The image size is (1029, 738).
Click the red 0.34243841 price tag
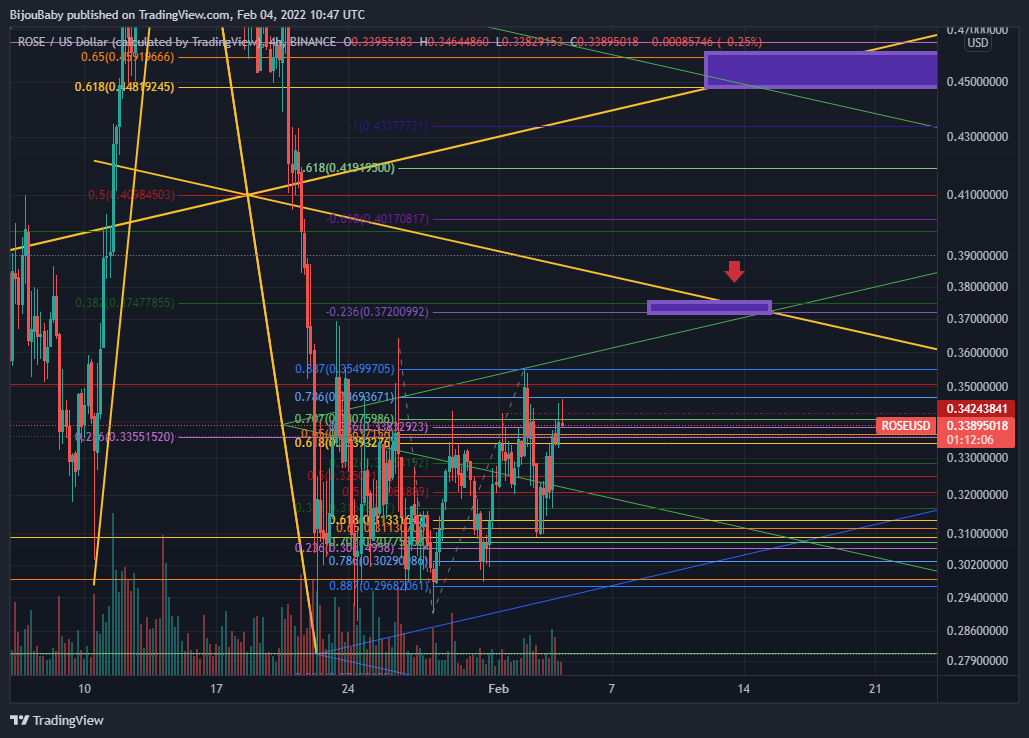[976, 409]
